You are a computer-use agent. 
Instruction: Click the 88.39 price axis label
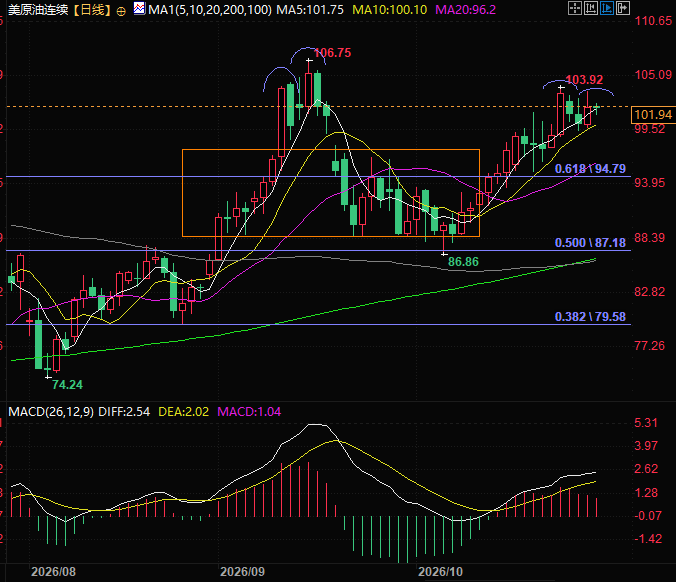650,238
